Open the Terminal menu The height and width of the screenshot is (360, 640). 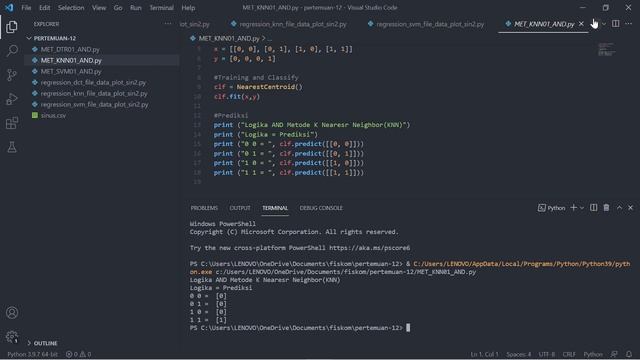161,7
